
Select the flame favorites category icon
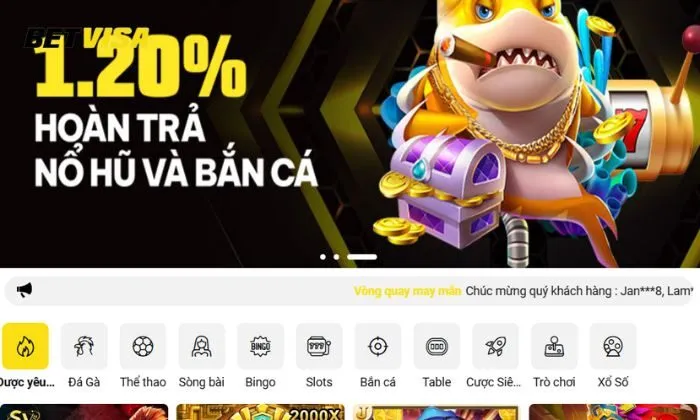click(x=25, y=346)
